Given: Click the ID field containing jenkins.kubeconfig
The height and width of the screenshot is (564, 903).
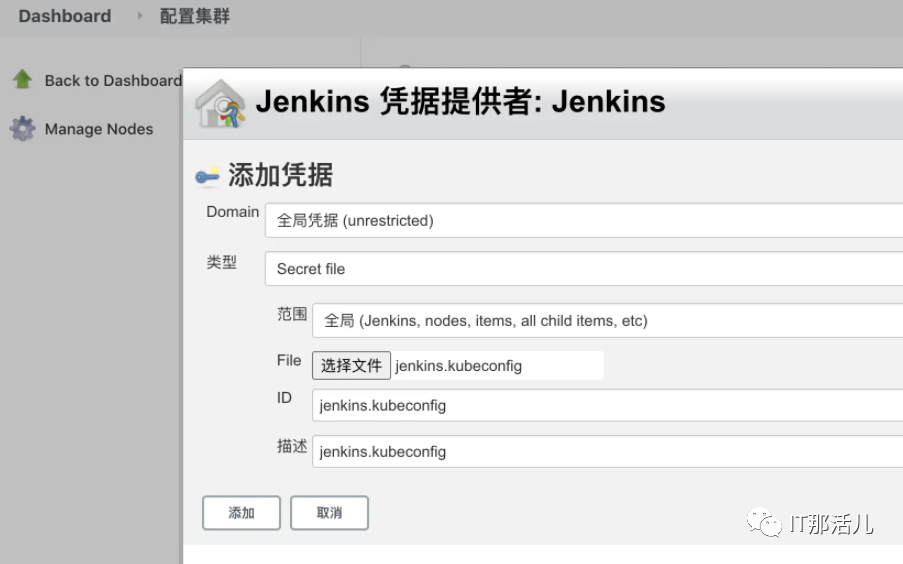Looking at the screenshot, I should (x=608, y=405).
